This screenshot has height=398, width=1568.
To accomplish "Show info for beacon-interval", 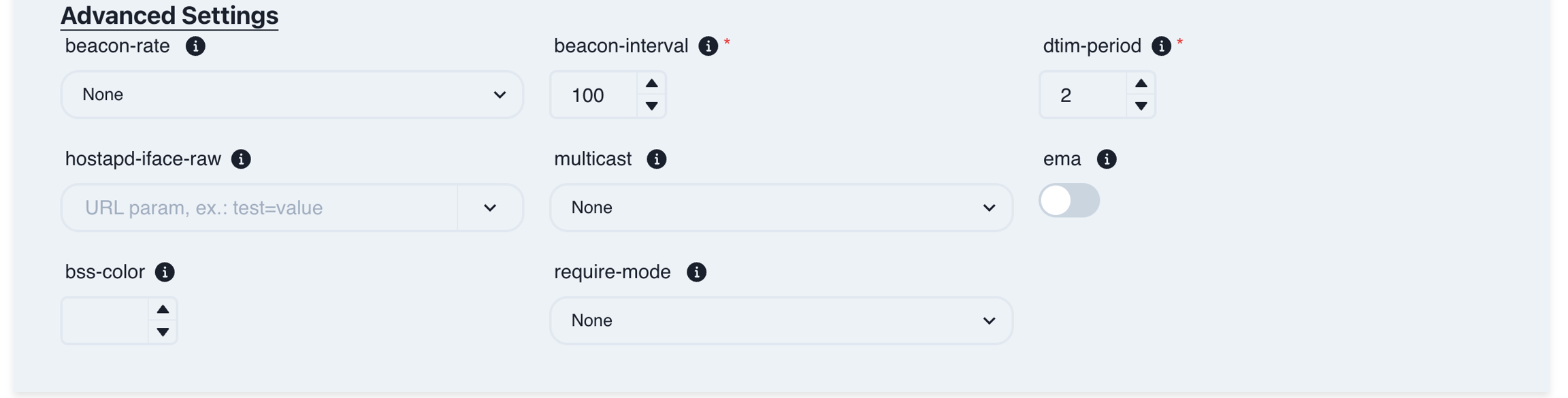I will point(708,46).
